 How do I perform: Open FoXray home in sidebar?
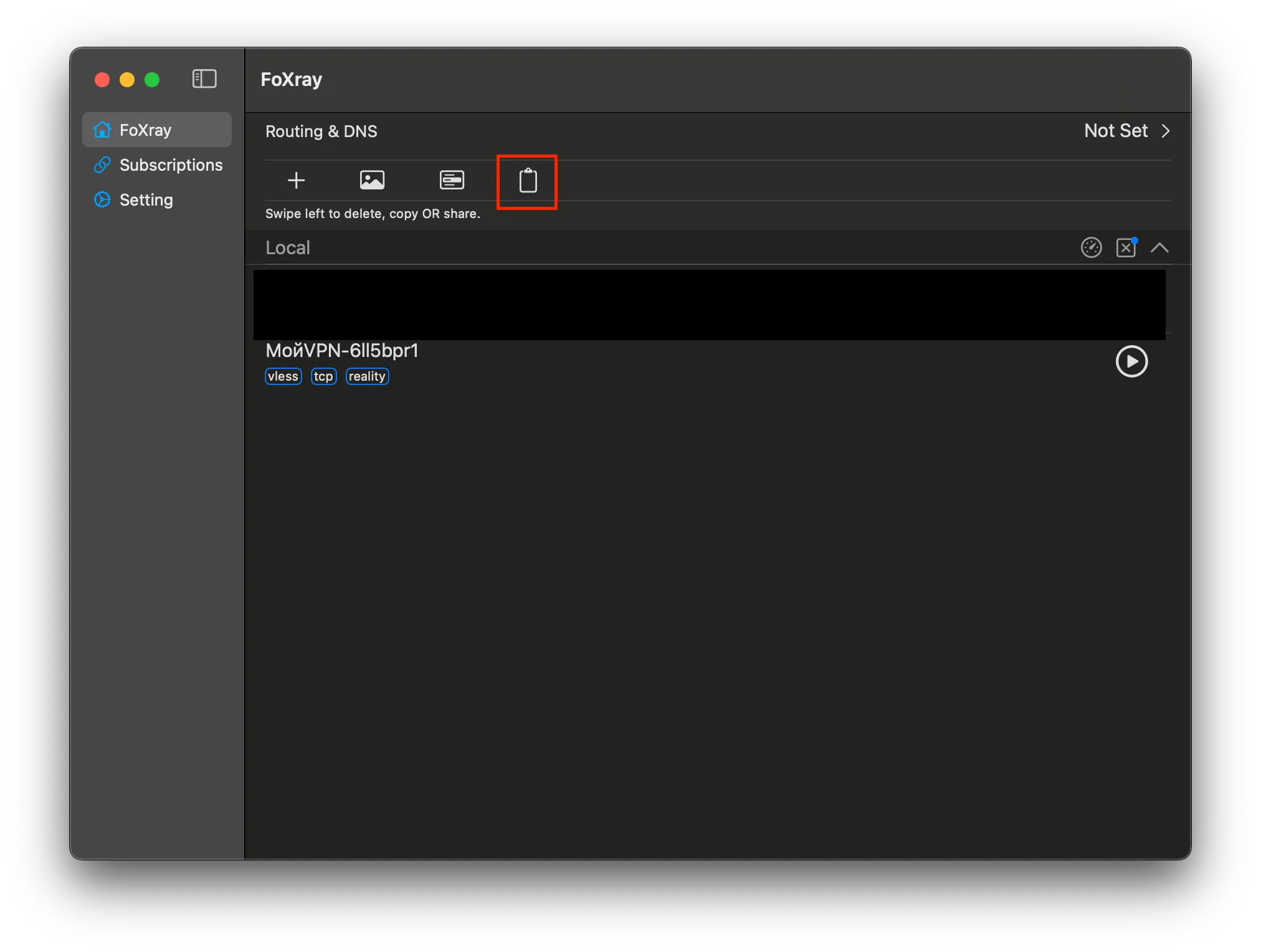tap(157, 130)
